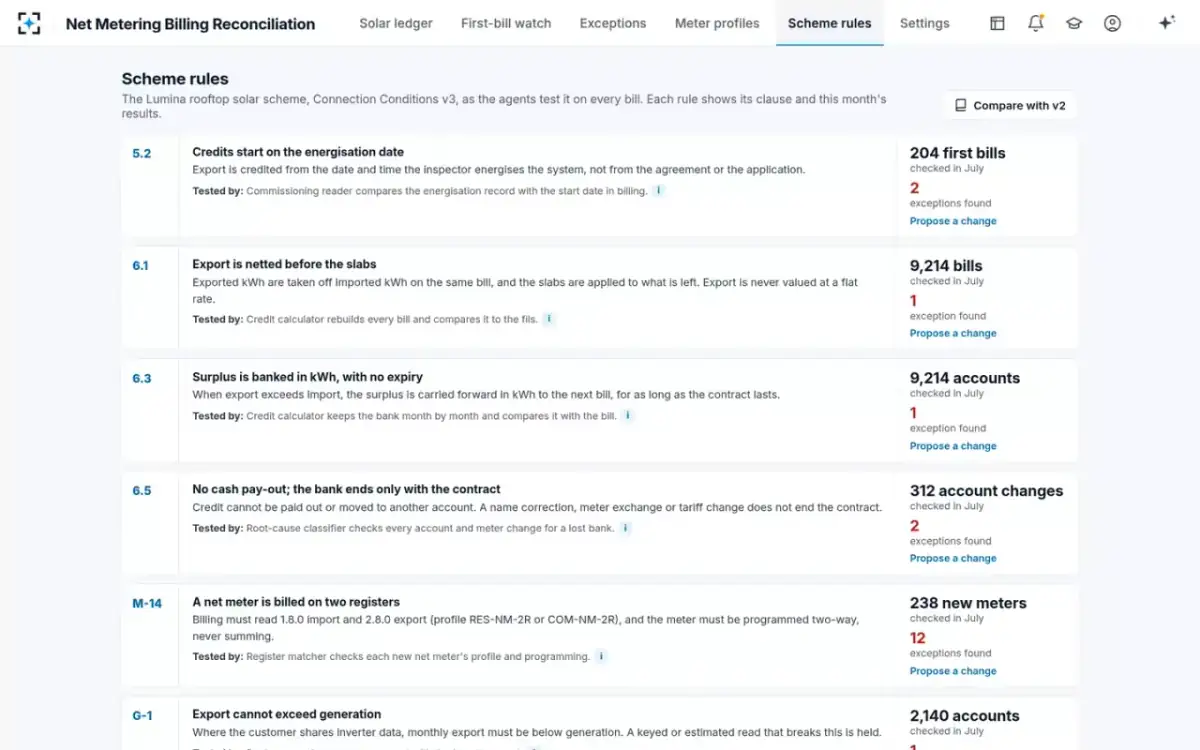Click the app logo icon
The width and height of the screenshot is (1200, 750).
pos(30,23)
